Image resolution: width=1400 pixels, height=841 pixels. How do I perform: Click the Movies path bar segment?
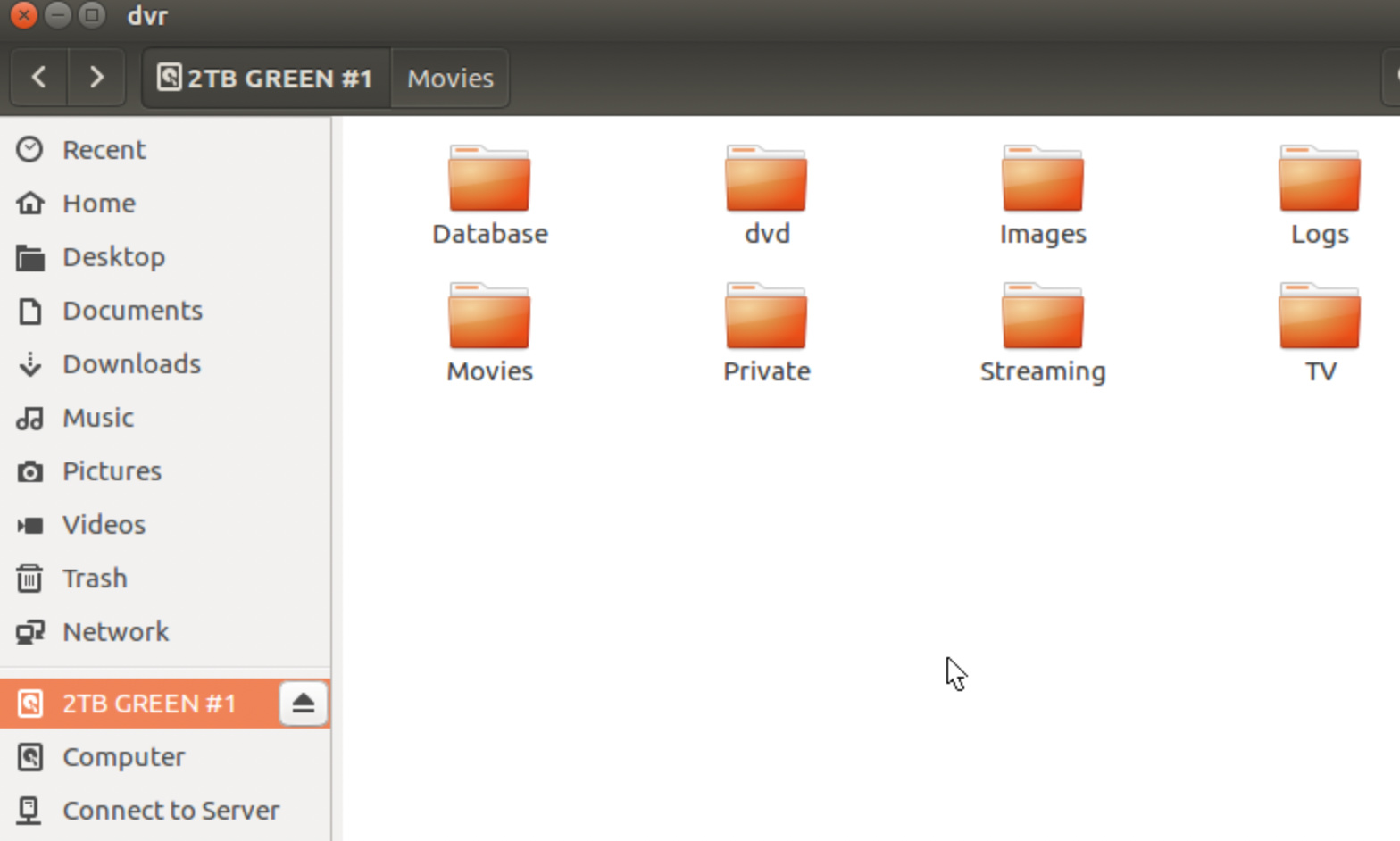coord(450,79)
